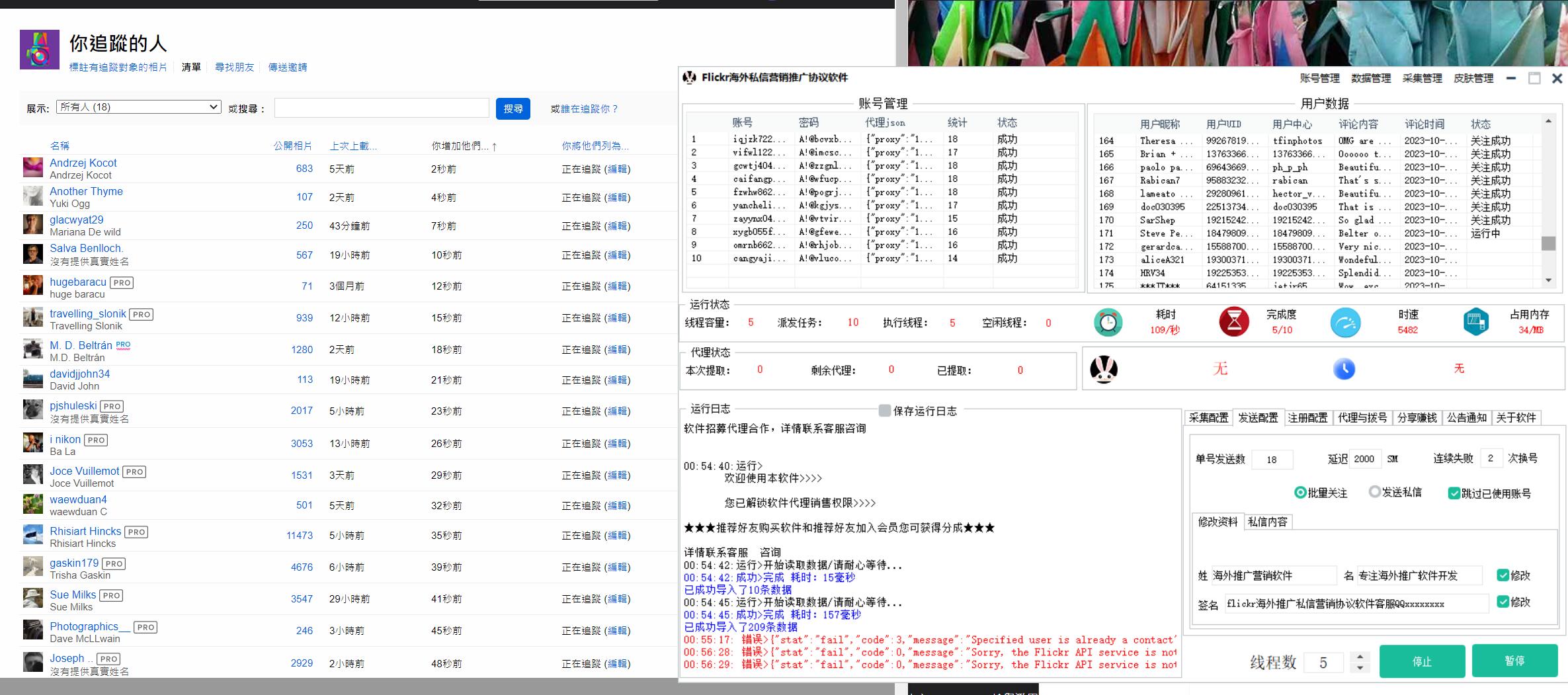Click the rabbit mascot icon in status panel
1568x695 pixels.
[1104, 369]
